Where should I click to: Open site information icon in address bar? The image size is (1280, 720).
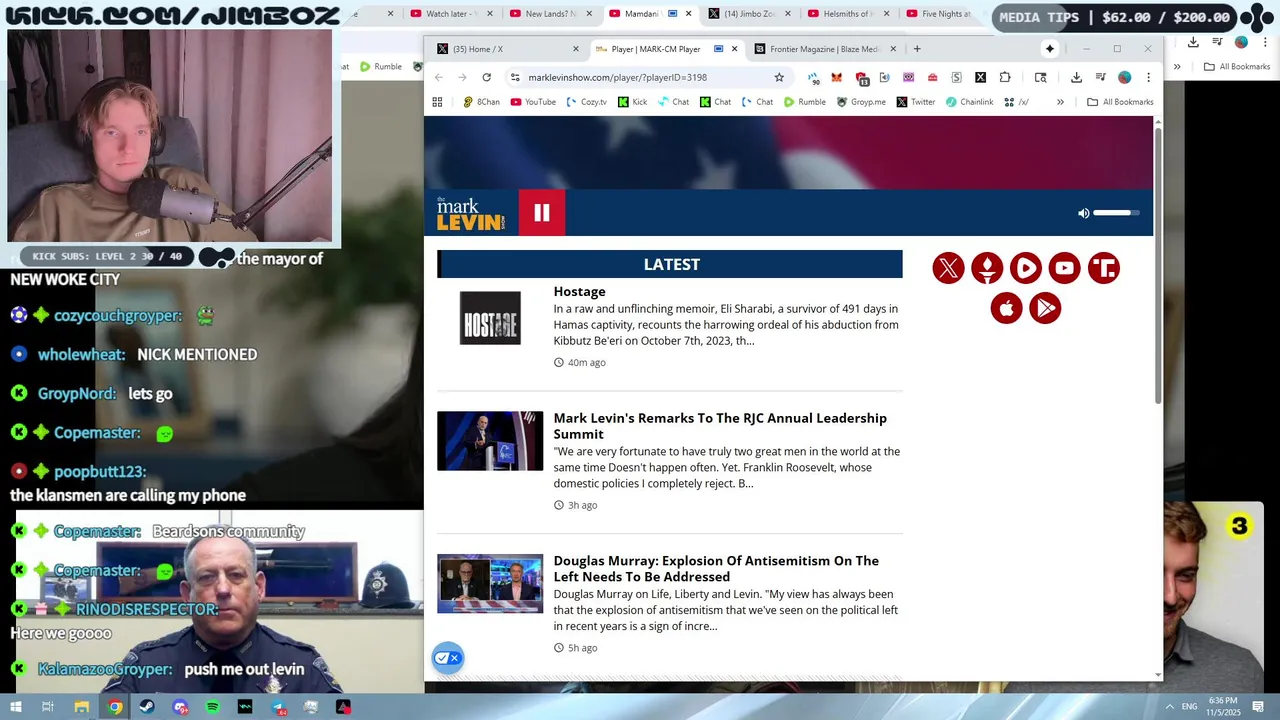tap(515, 77)
